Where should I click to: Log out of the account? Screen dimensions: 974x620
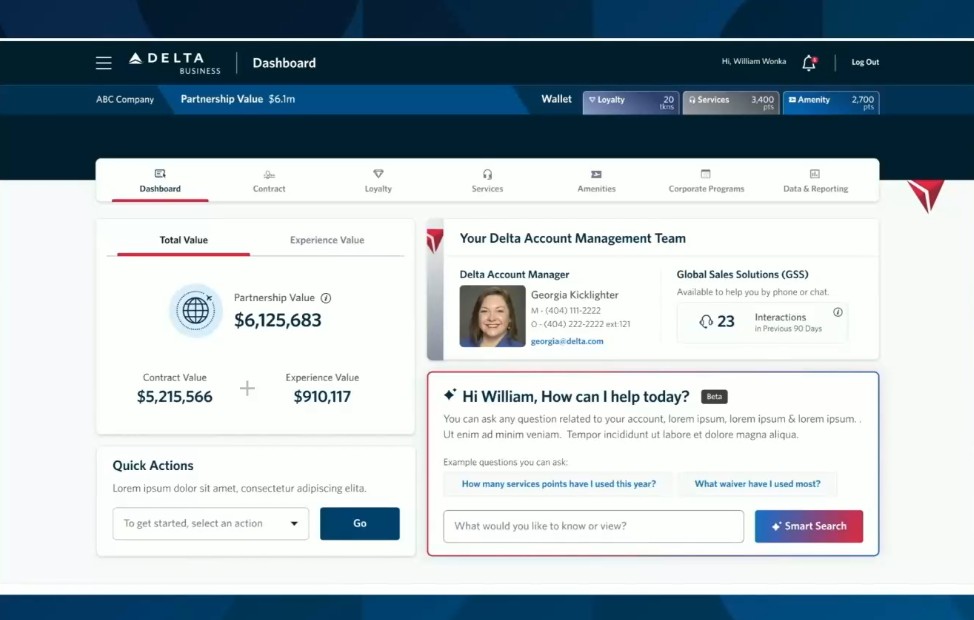tap(865, 62)
